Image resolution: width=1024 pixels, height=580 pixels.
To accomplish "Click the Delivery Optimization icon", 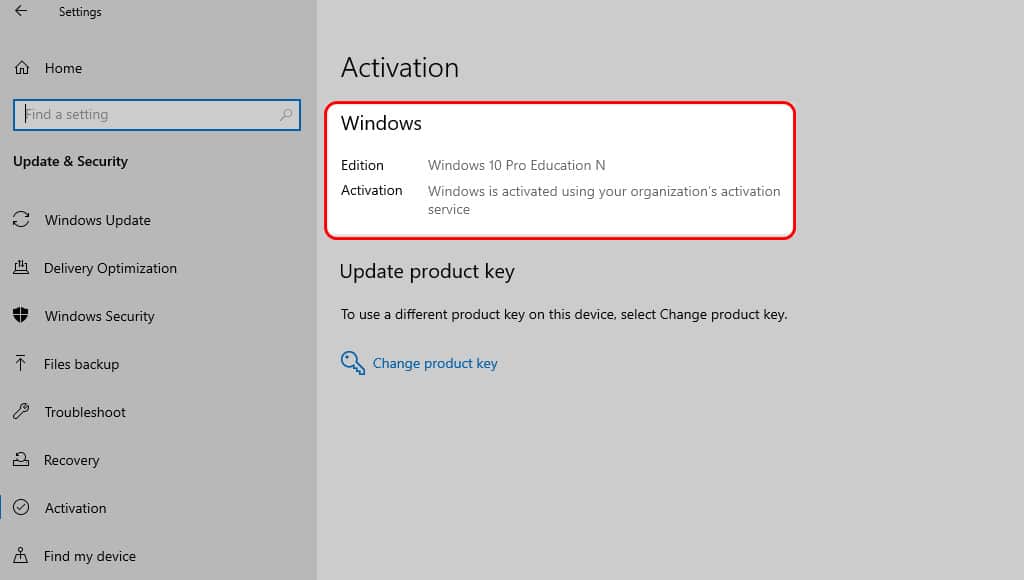I will (x=21, y=267).
